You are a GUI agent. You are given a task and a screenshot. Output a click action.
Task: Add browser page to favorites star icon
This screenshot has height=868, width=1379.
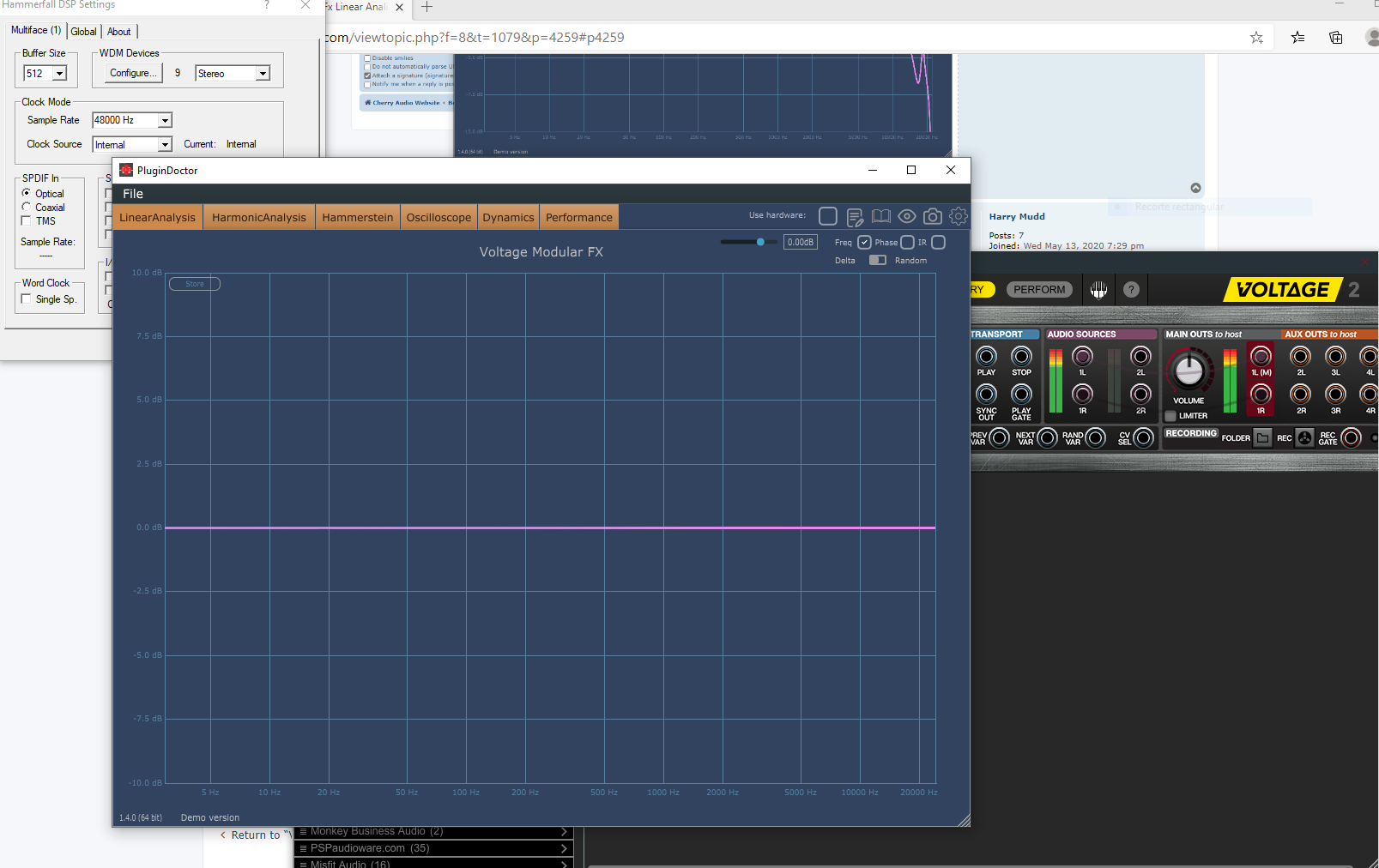[1256, 37]
